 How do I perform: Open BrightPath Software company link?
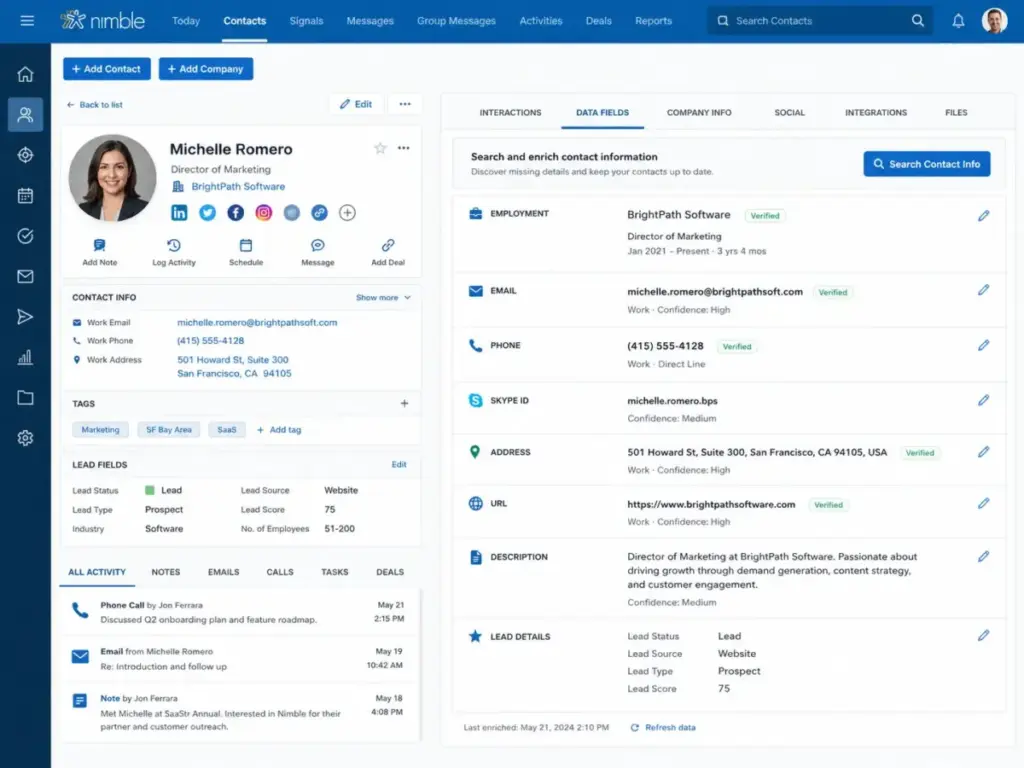coord(238,186)
